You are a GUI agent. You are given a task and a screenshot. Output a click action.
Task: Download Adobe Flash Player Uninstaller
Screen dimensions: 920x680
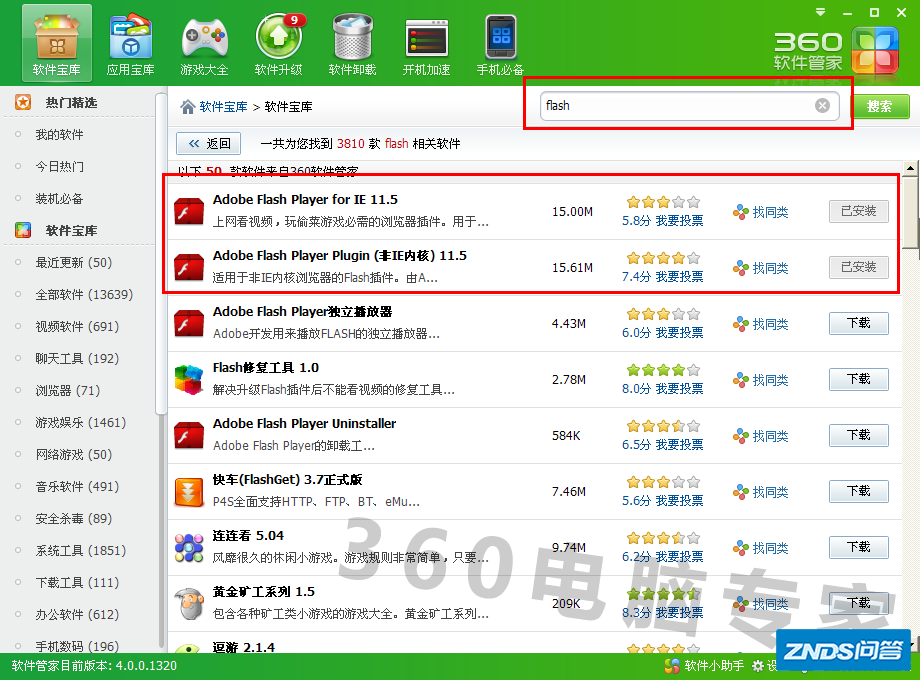(858, 435)
